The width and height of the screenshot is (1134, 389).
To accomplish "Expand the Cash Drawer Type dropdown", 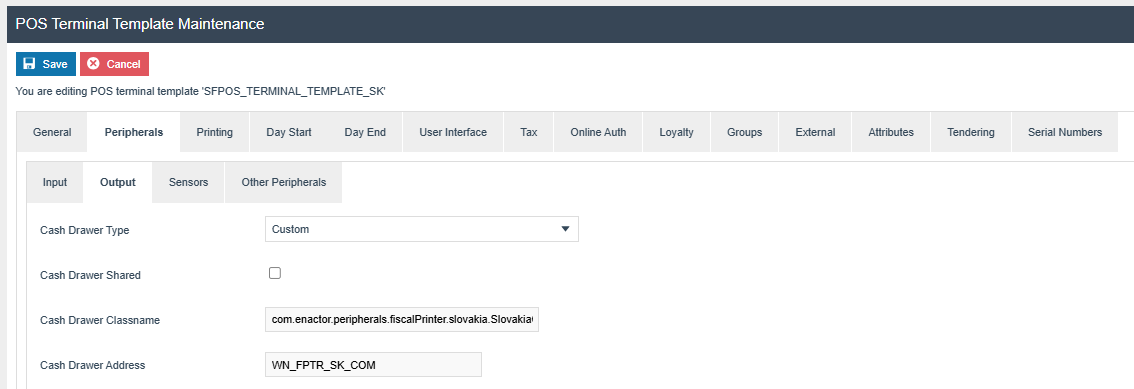I will point(422,229).
